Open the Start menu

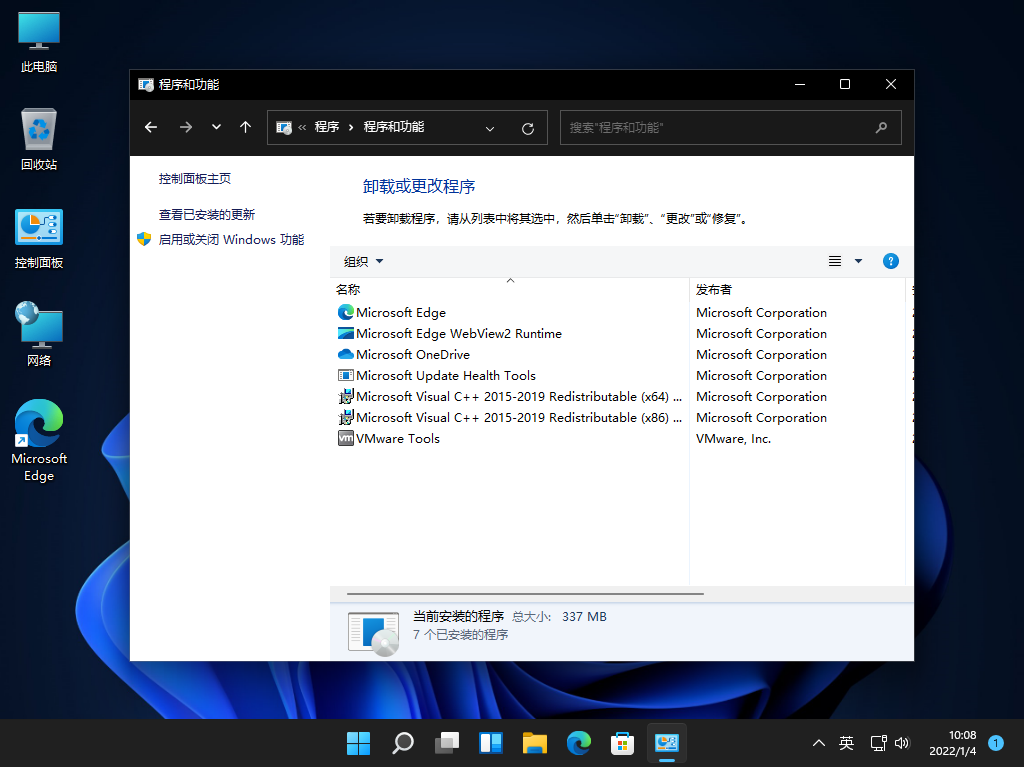coord(358,743)
